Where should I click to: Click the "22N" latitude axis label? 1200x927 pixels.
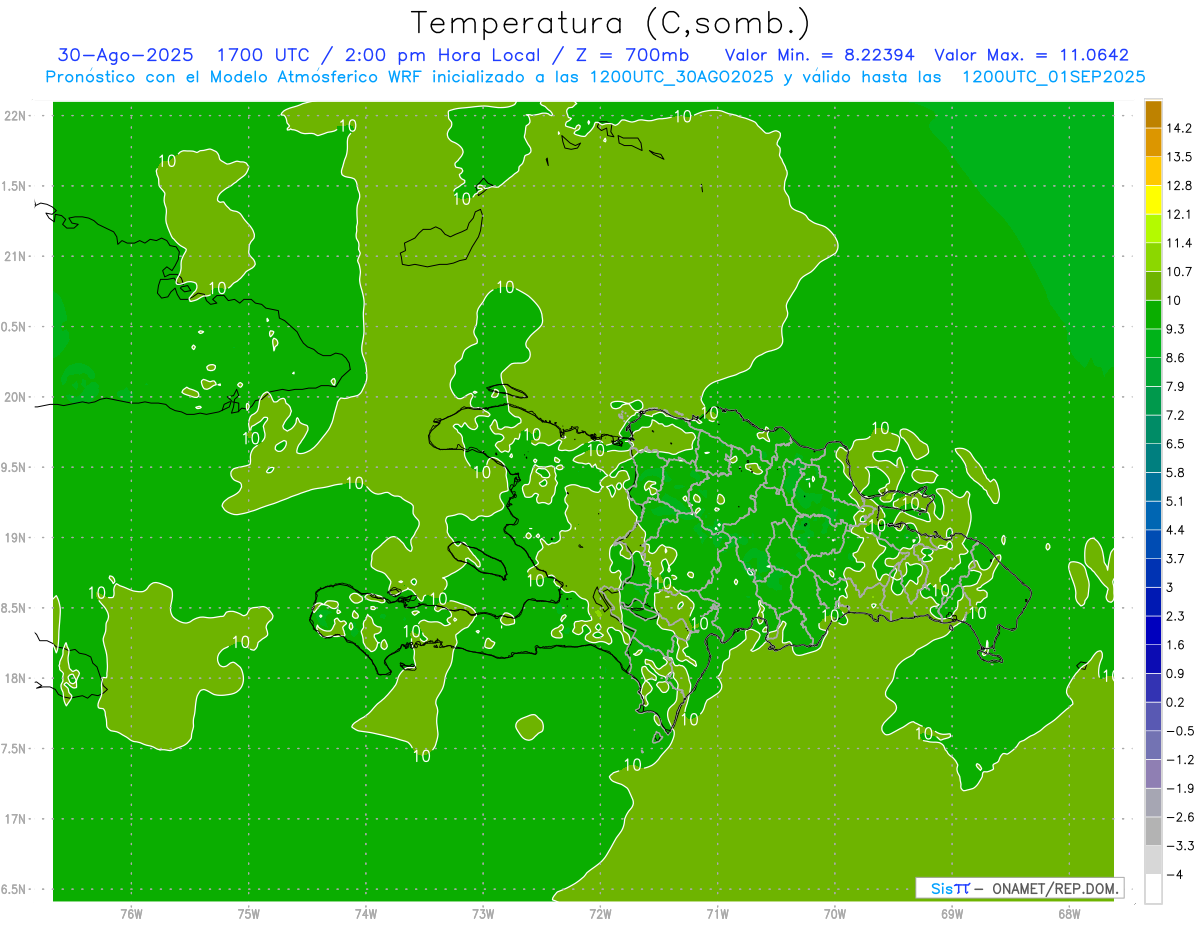pos(16,116)
